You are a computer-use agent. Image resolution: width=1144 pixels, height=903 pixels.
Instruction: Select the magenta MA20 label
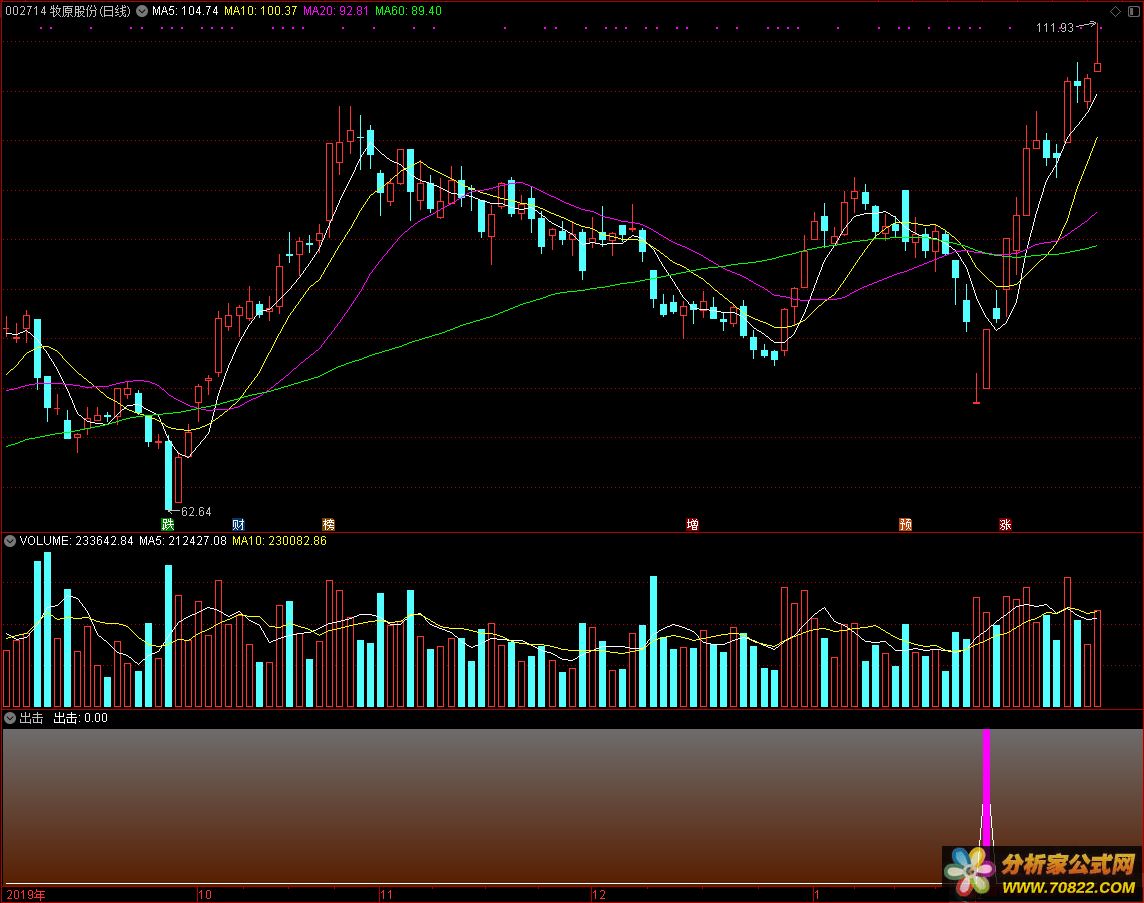coord(336,11)
